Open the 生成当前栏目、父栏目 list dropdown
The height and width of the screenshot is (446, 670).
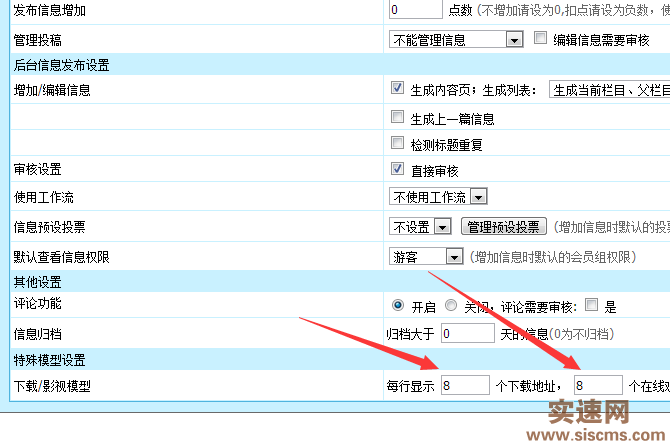pos(609,90)
